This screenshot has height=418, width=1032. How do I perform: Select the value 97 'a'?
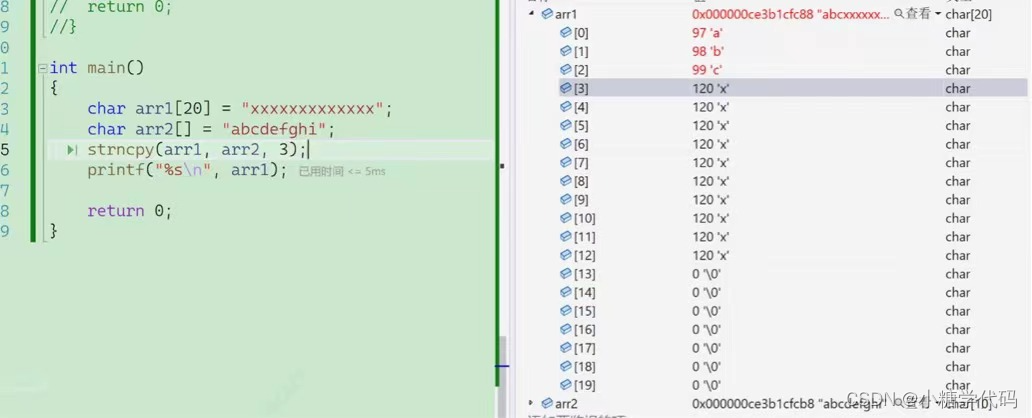pos(708,32)
